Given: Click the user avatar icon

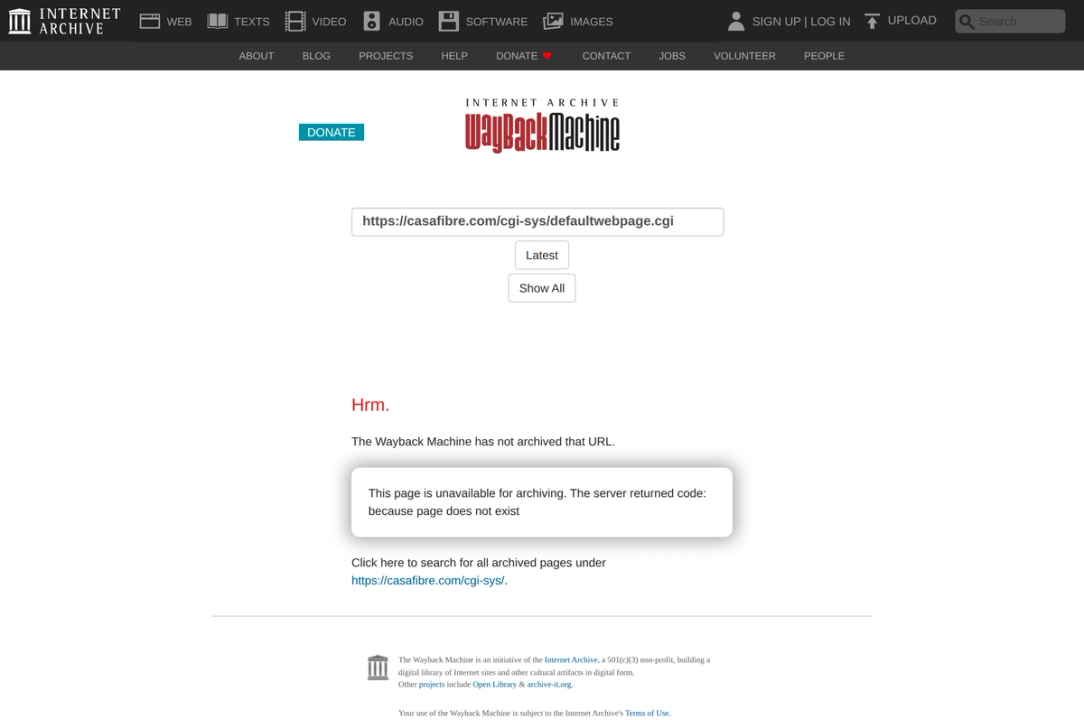Looking at the screenshot, I should (736, 21).
